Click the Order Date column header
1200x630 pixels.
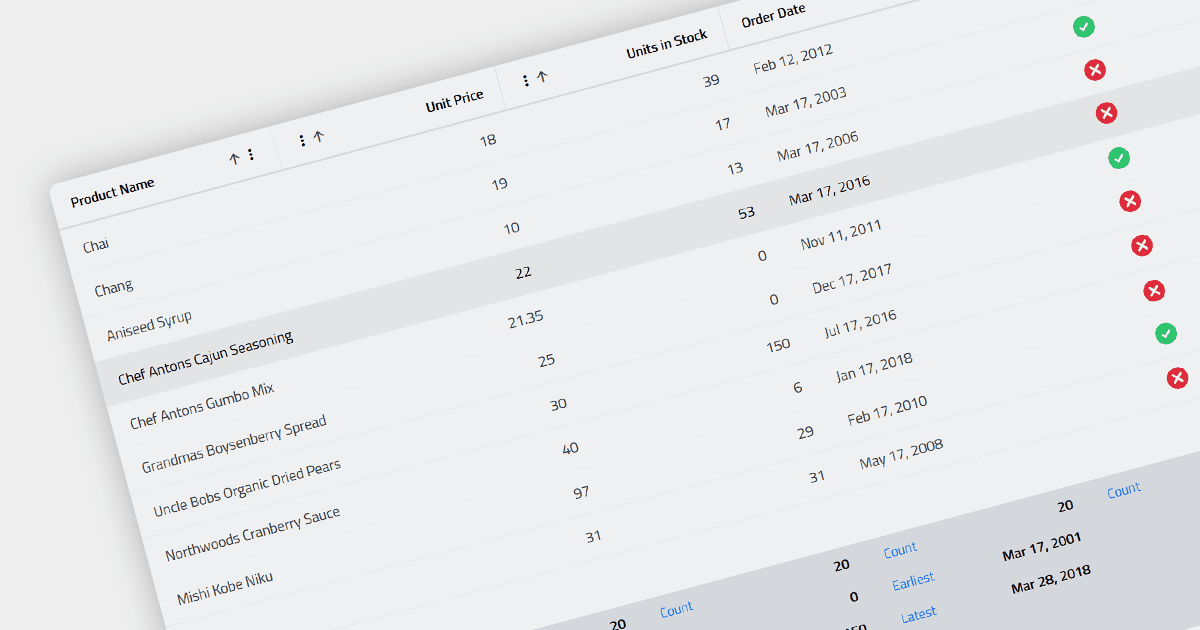point(773,16)
